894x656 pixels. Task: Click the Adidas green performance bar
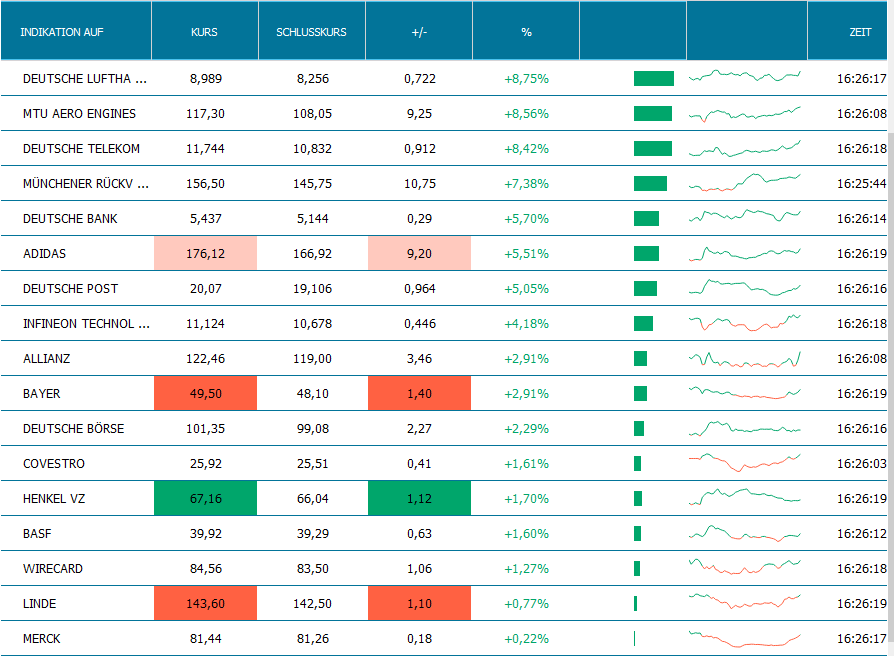646,254
